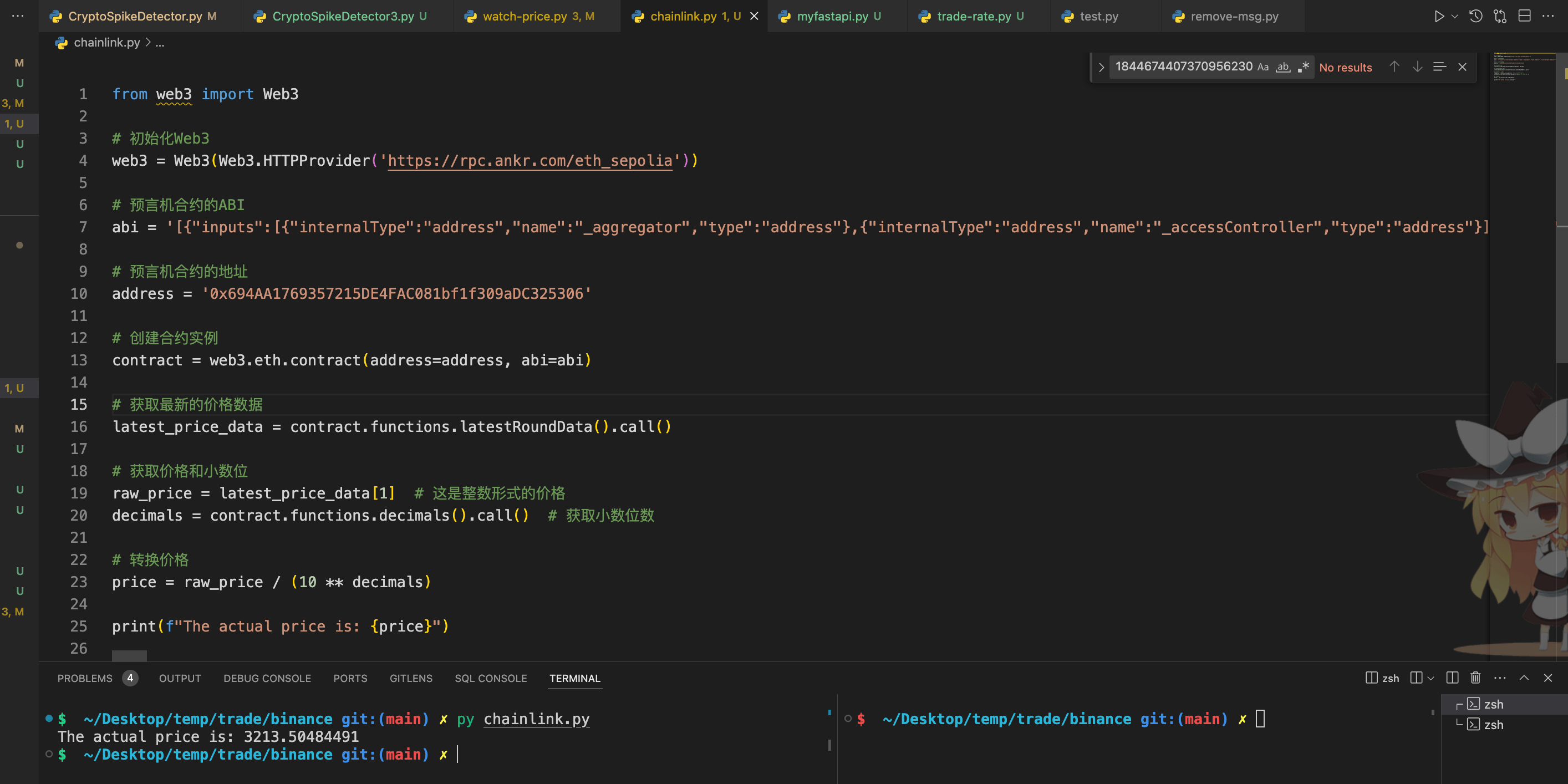
Task: Go to previous match with up arrow
Action: [1394, 67]
